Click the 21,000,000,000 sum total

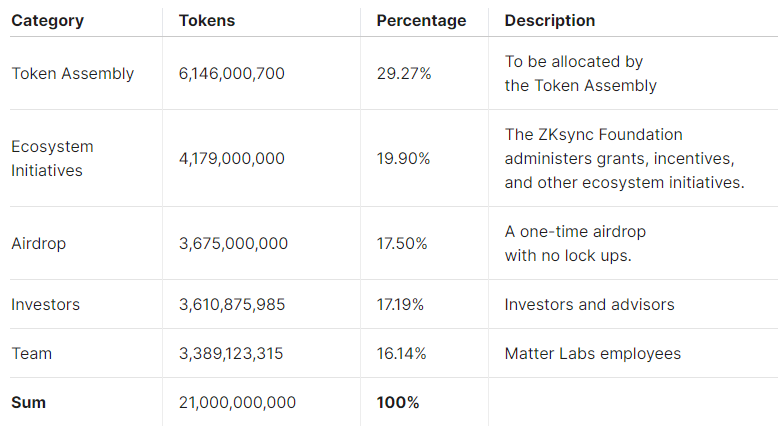point(237,402)
